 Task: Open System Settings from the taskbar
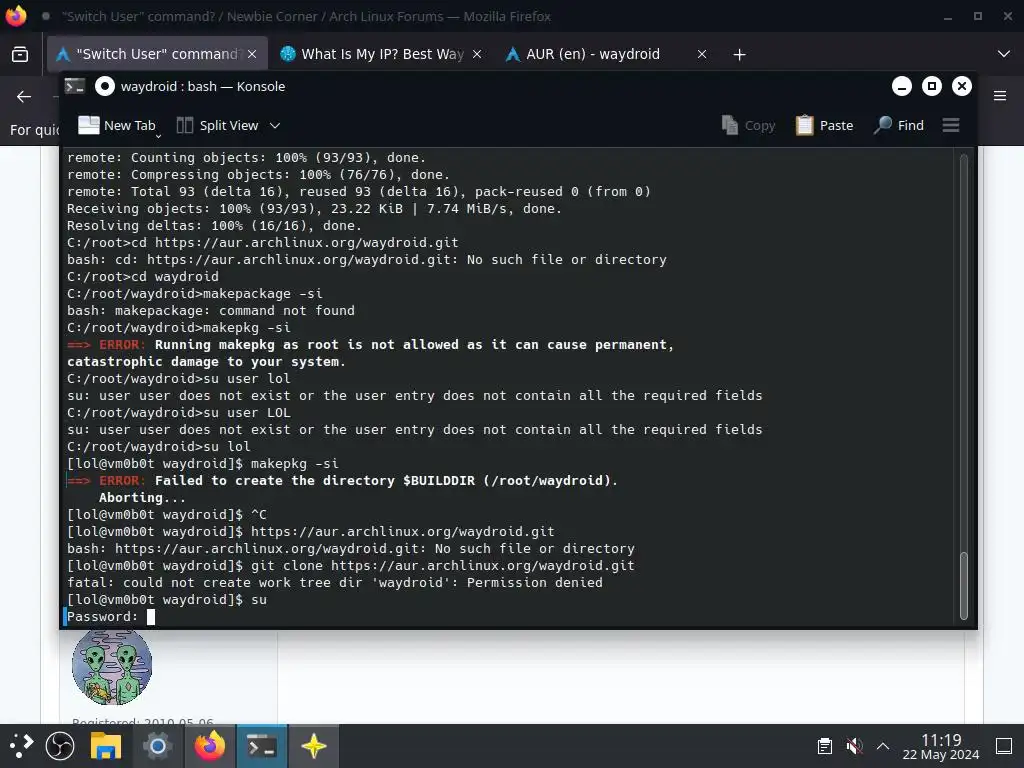[157, 746]
